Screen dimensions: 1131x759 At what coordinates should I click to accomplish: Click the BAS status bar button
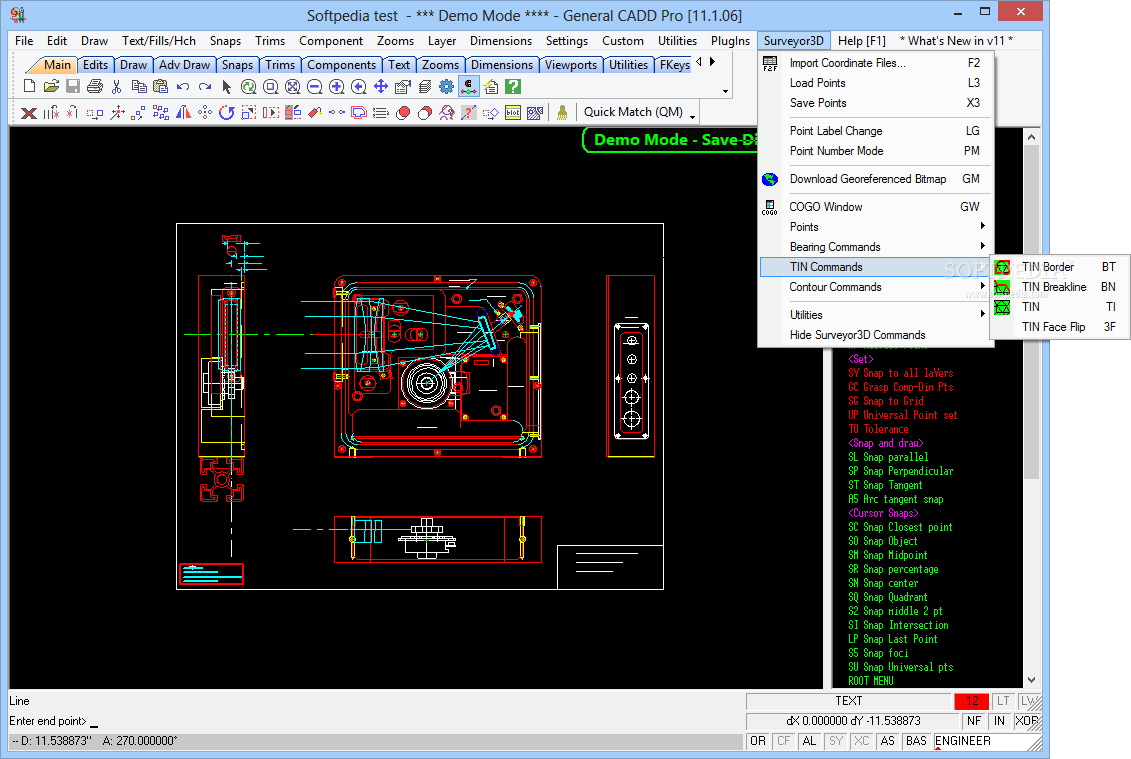916,741
